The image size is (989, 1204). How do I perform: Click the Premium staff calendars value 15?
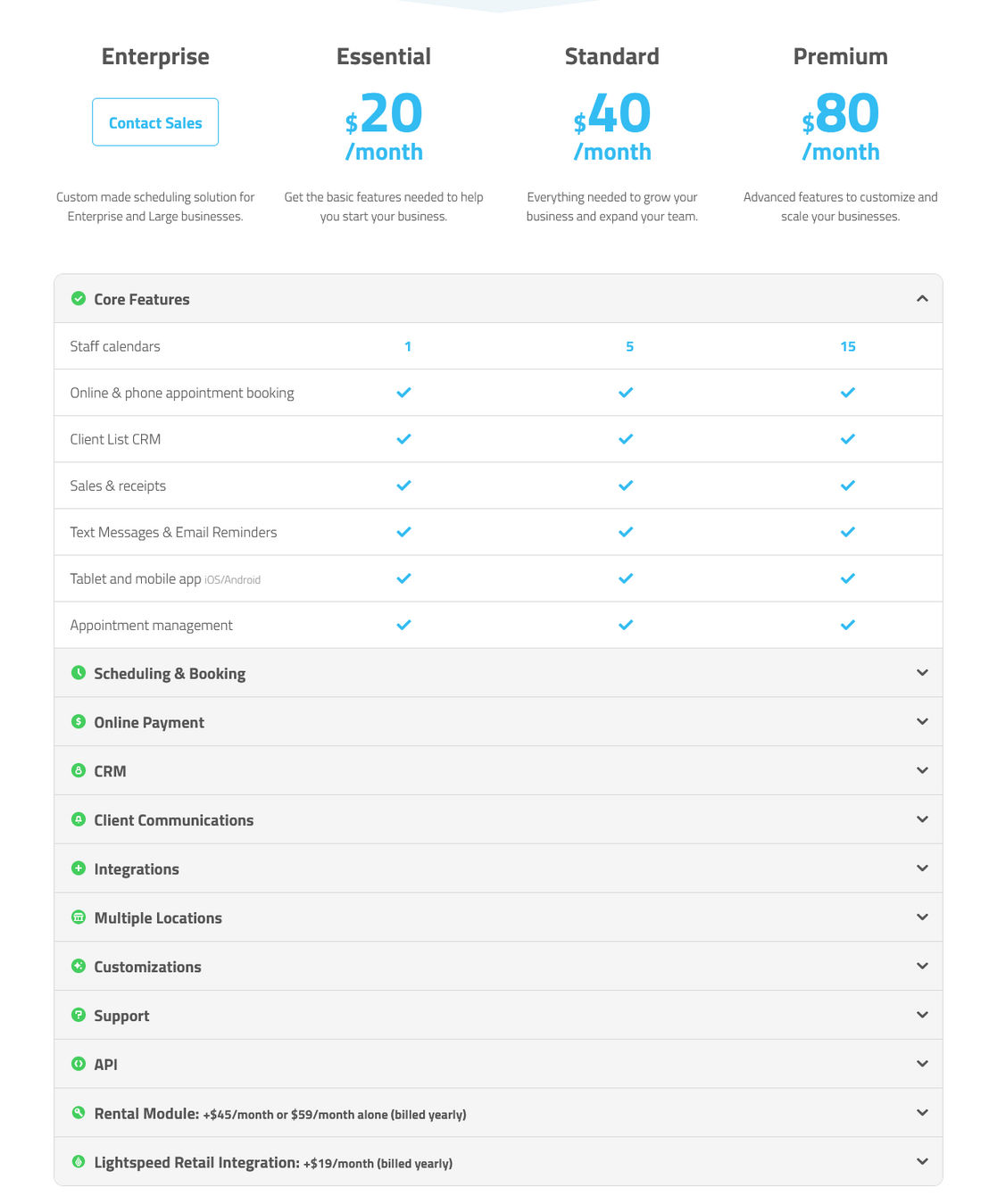848,346
